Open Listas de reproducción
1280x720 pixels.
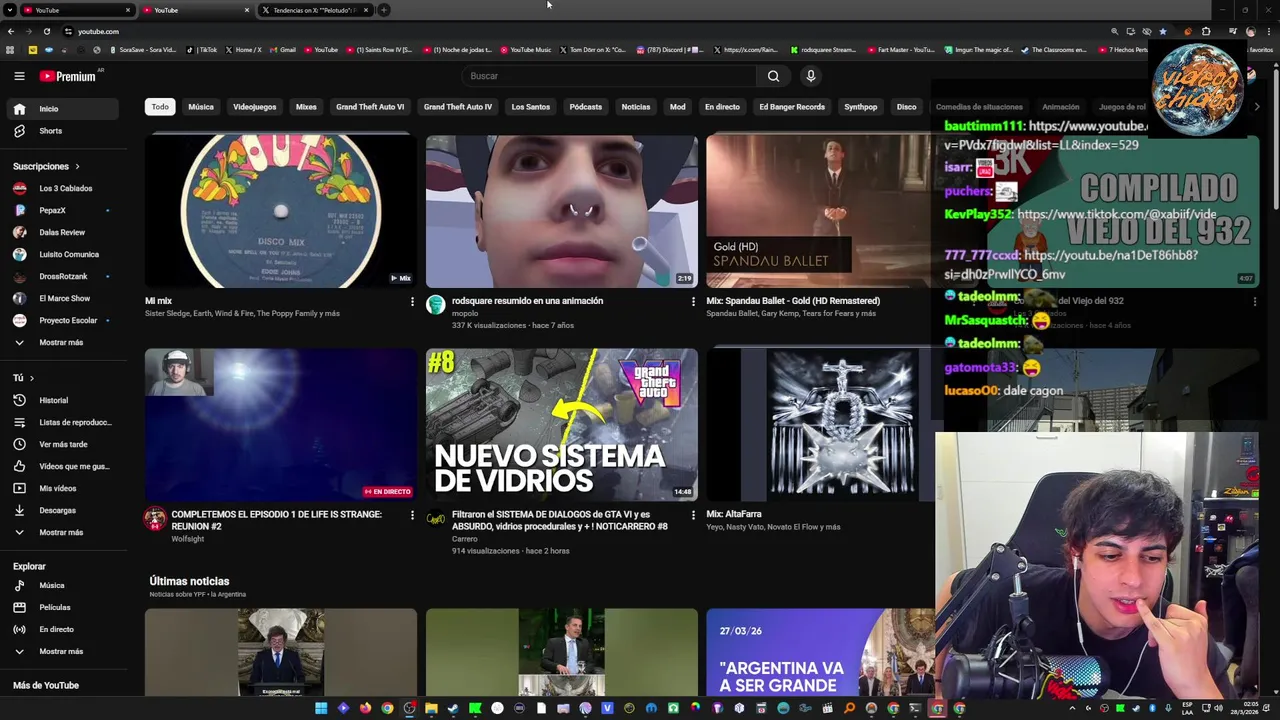[64, 422]
